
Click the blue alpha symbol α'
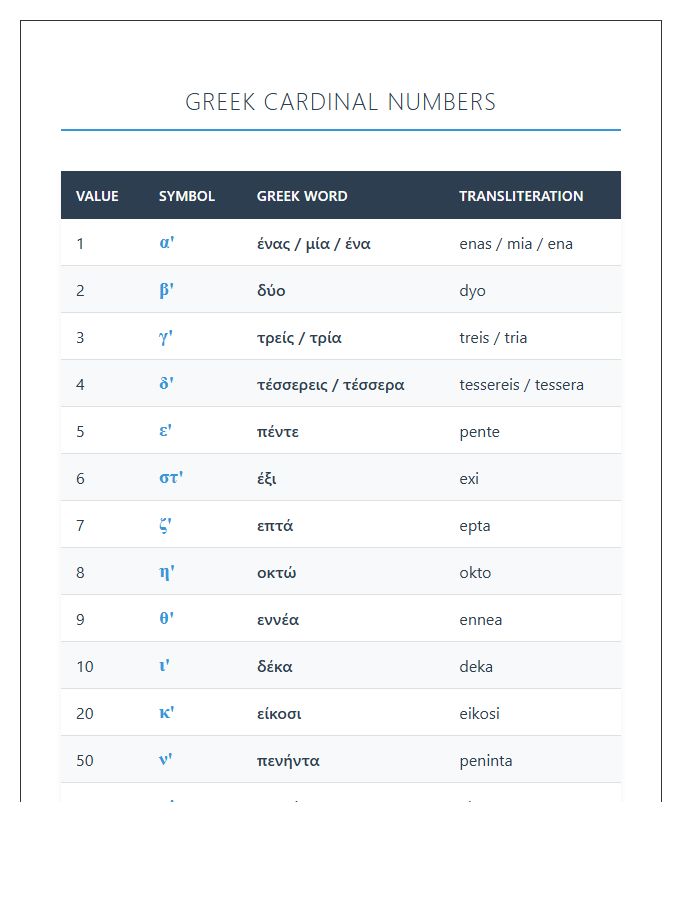tap(167, 243)
